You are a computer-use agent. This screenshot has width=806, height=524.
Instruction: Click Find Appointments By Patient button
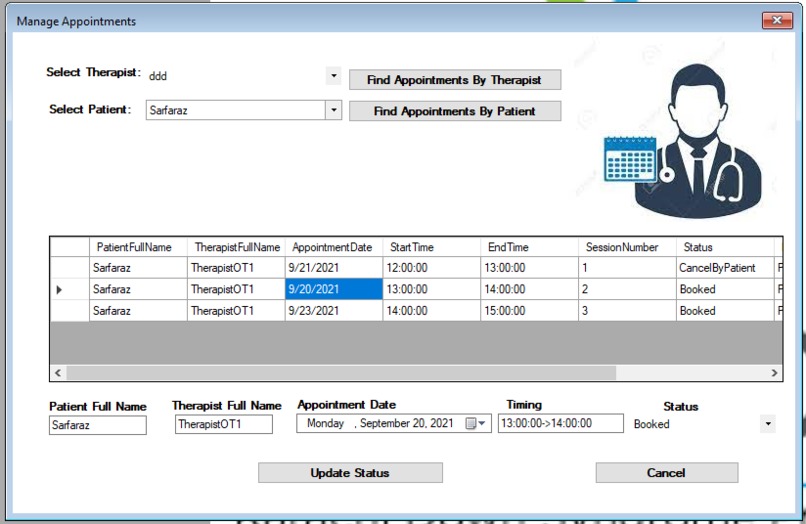pos(455,111)
